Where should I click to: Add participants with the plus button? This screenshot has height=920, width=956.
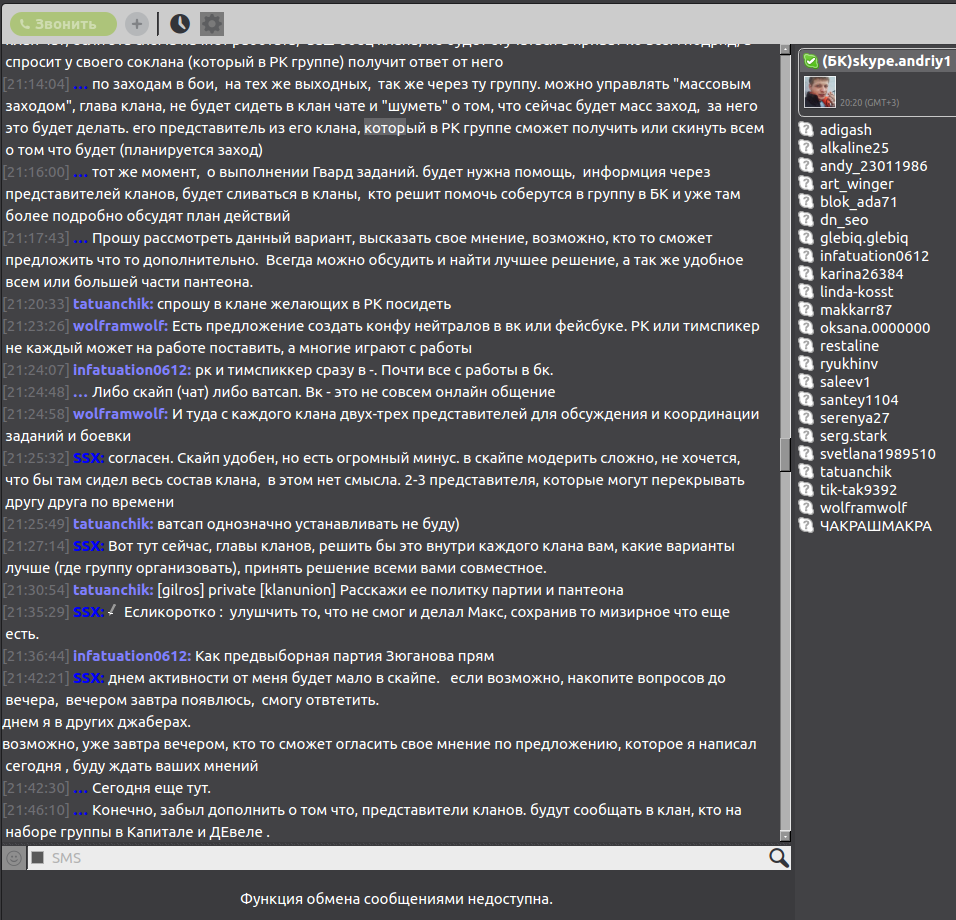coord(137,24)
